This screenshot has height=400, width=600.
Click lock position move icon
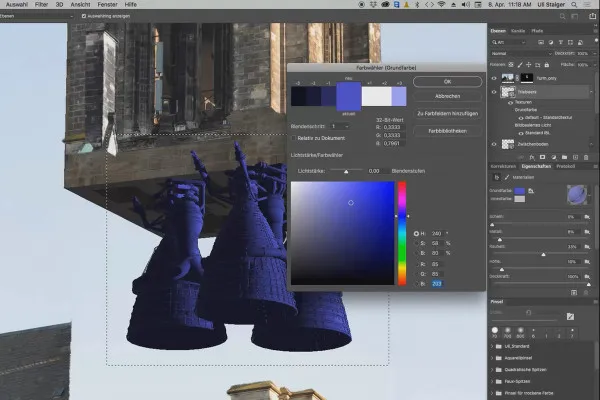528,65
